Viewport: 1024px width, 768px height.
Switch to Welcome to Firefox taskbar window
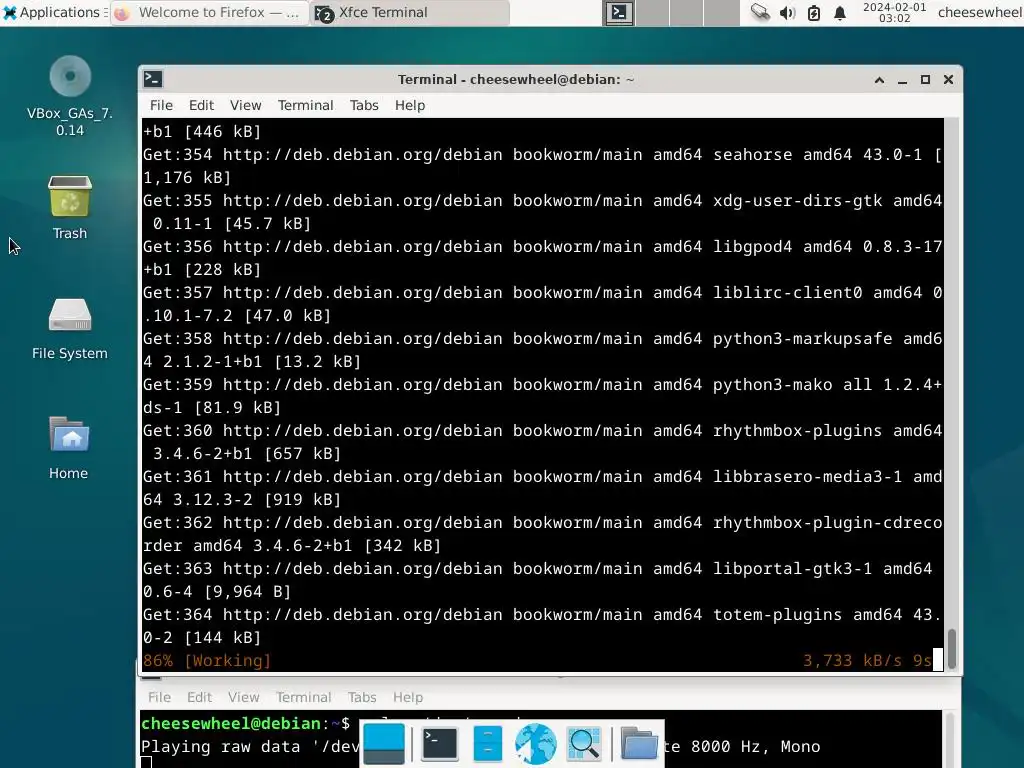[209, 12]
